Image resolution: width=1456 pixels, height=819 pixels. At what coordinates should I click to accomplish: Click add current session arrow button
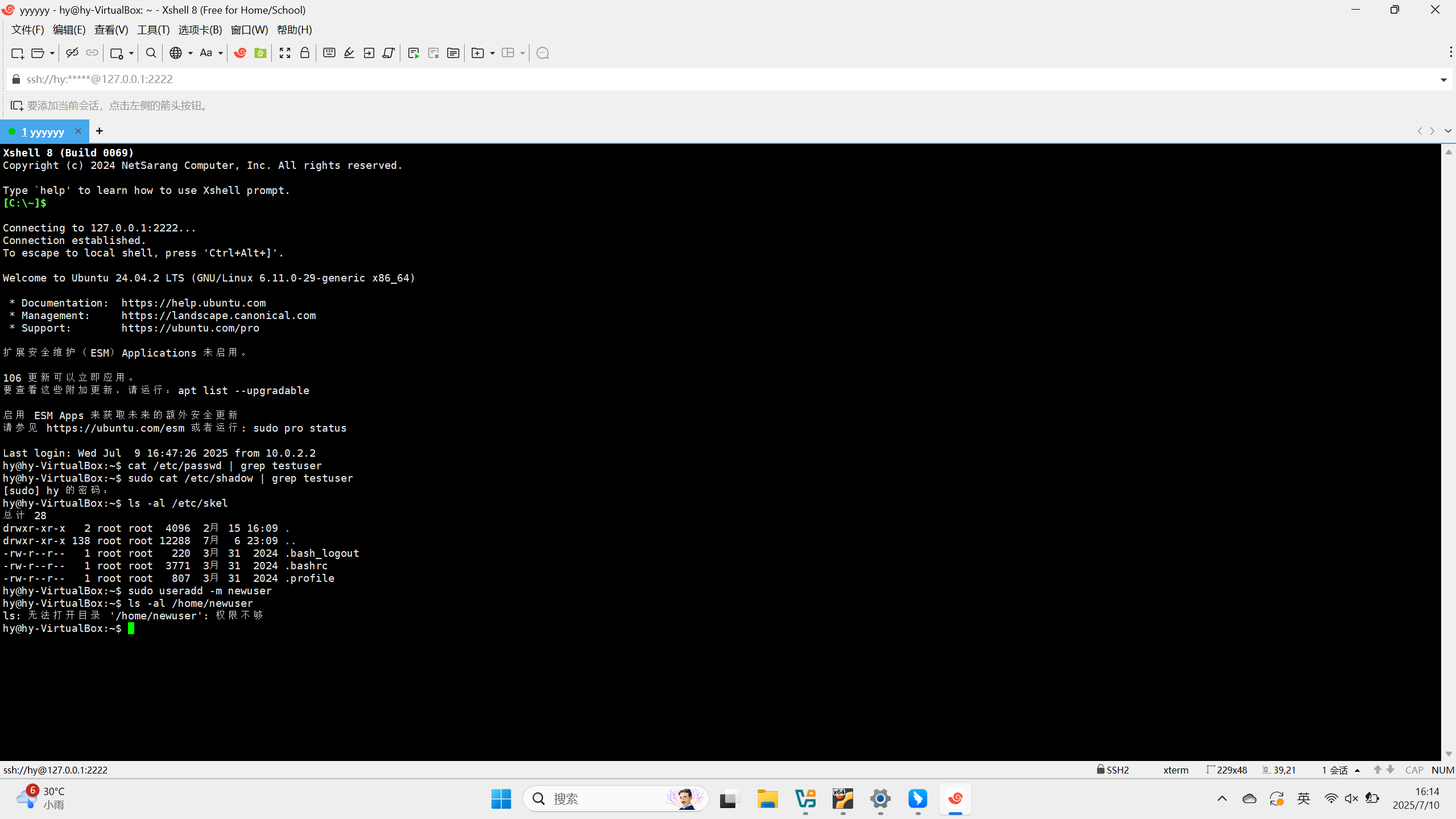point(16,106)
